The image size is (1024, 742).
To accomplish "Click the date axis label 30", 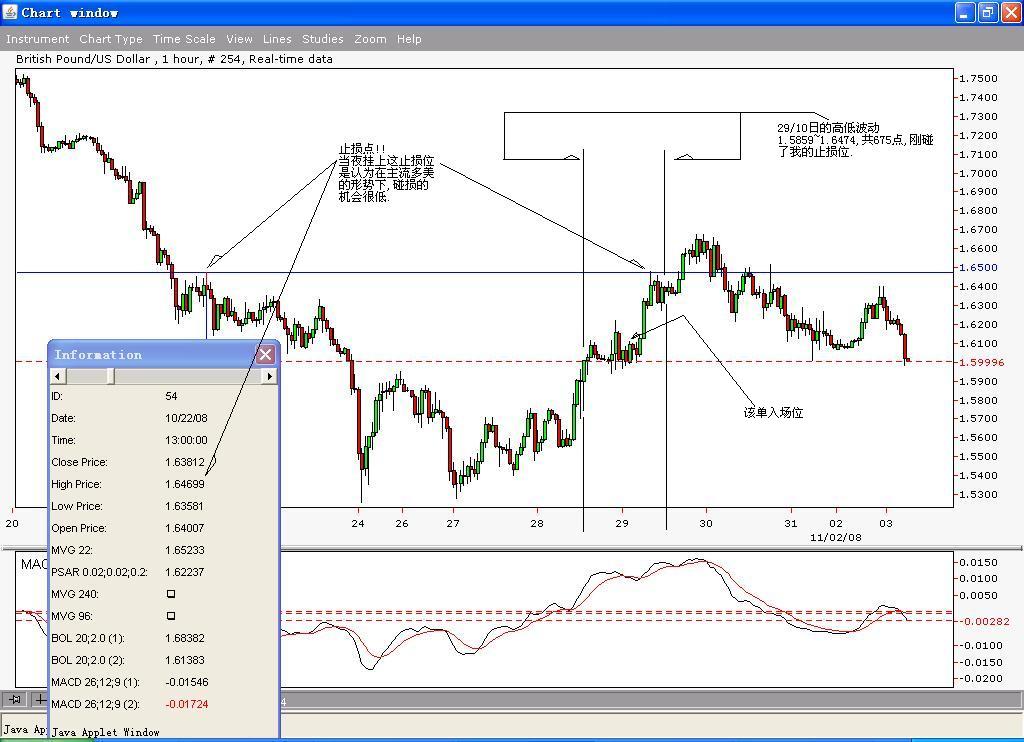I will pos(706,523).
